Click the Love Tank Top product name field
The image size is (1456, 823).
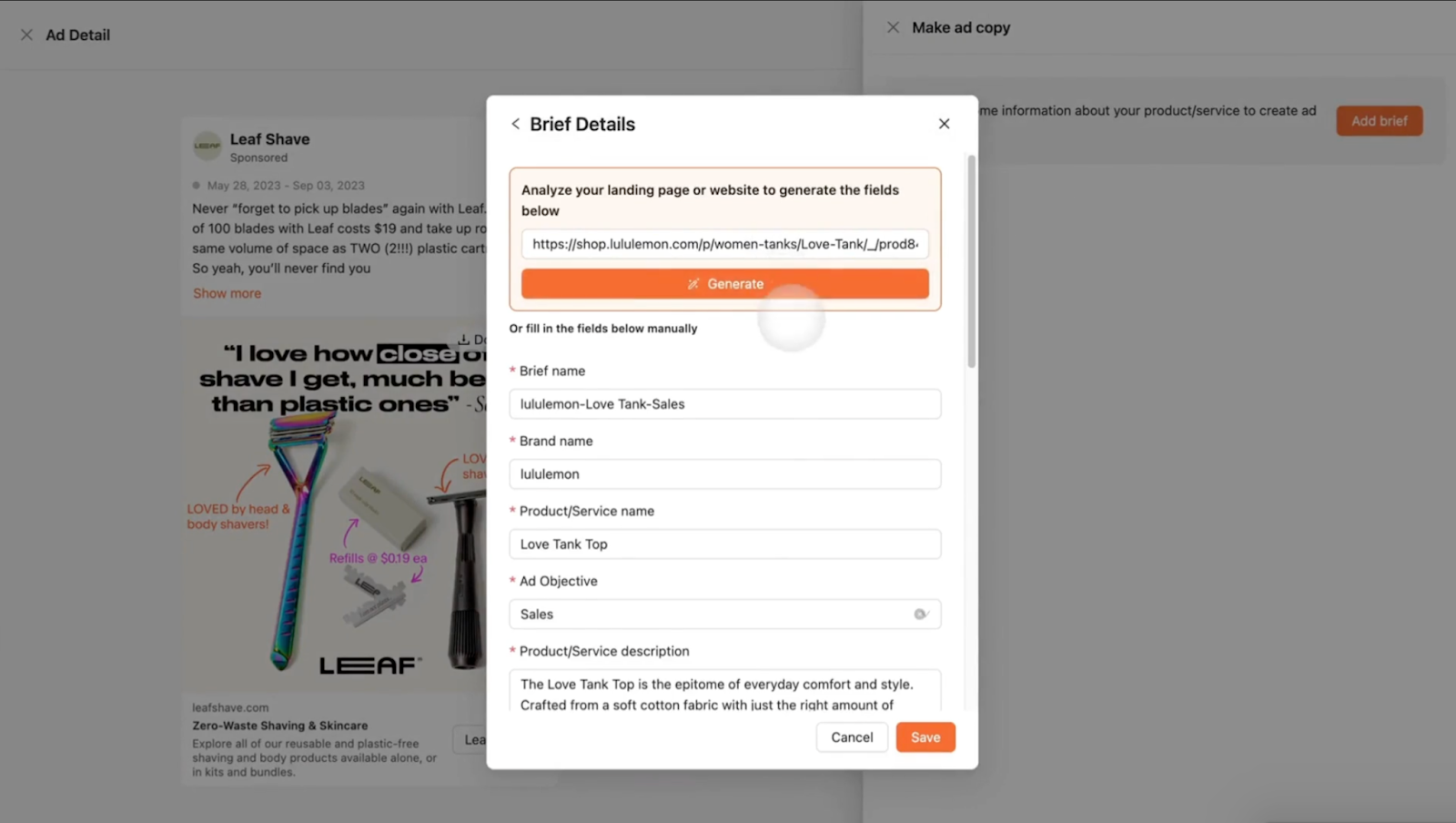(724, 544)
